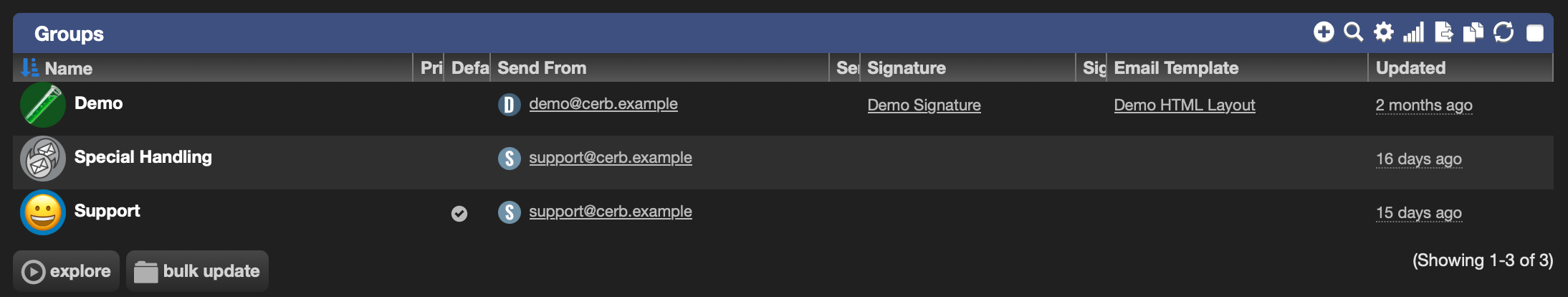Sort by the Name column header
1568x297 pixels.
point(69,68)
